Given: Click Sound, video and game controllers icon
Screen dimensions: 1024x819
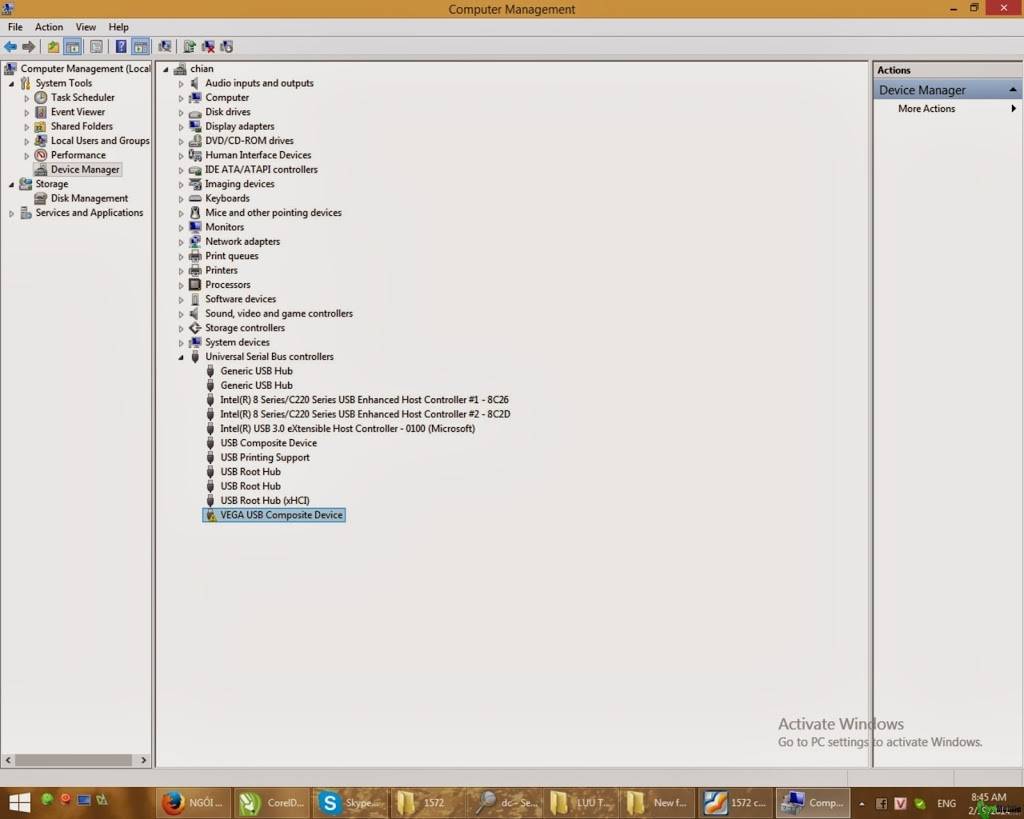Looking at the screenshot, I should [x=195, y=313].
